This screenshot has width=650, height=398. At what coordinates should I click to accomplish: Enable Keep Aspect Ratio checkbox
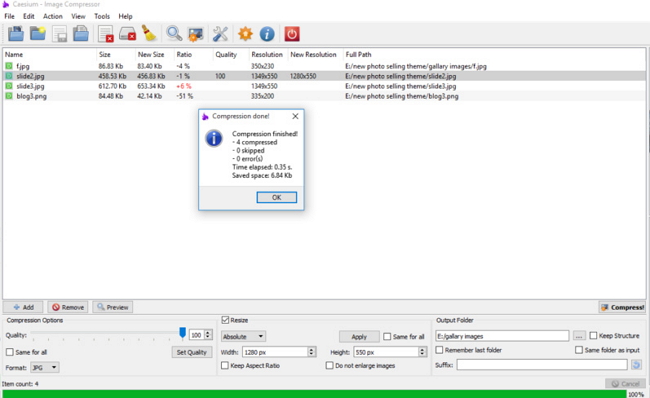(x=225, y=366)
